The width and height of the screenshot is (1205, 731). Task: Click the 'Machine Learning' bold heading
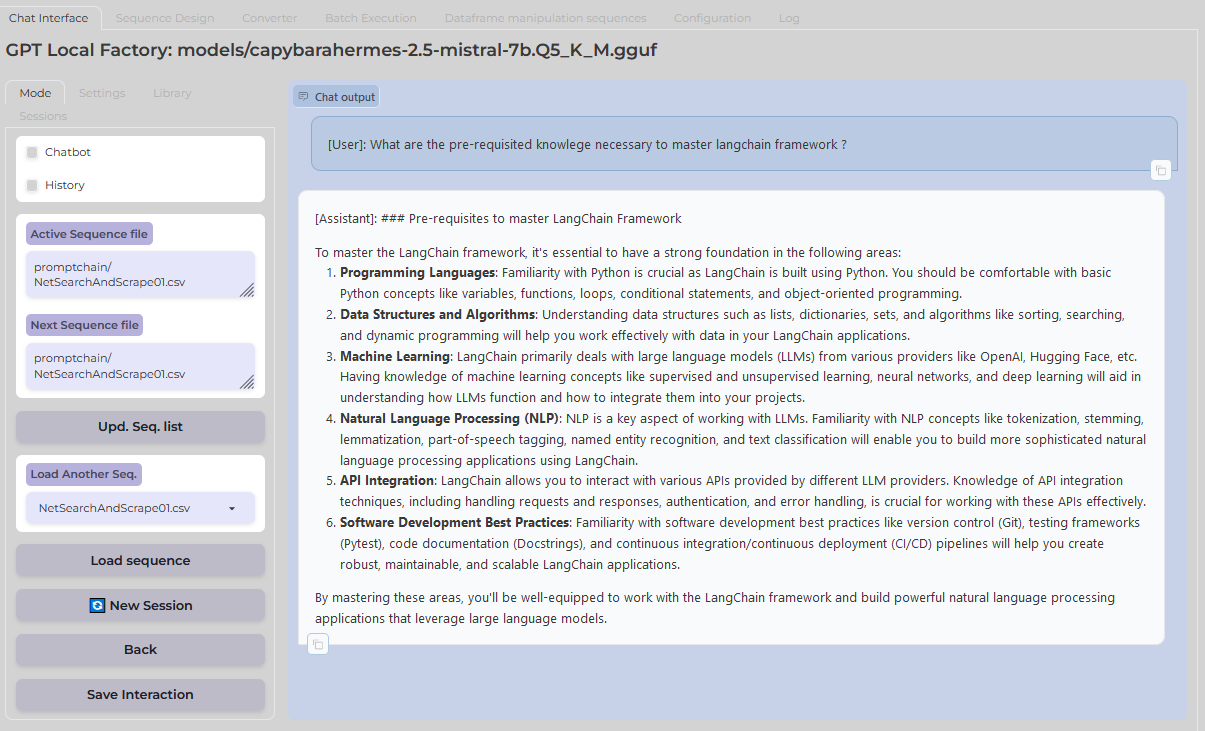click(x=395, y=356)
